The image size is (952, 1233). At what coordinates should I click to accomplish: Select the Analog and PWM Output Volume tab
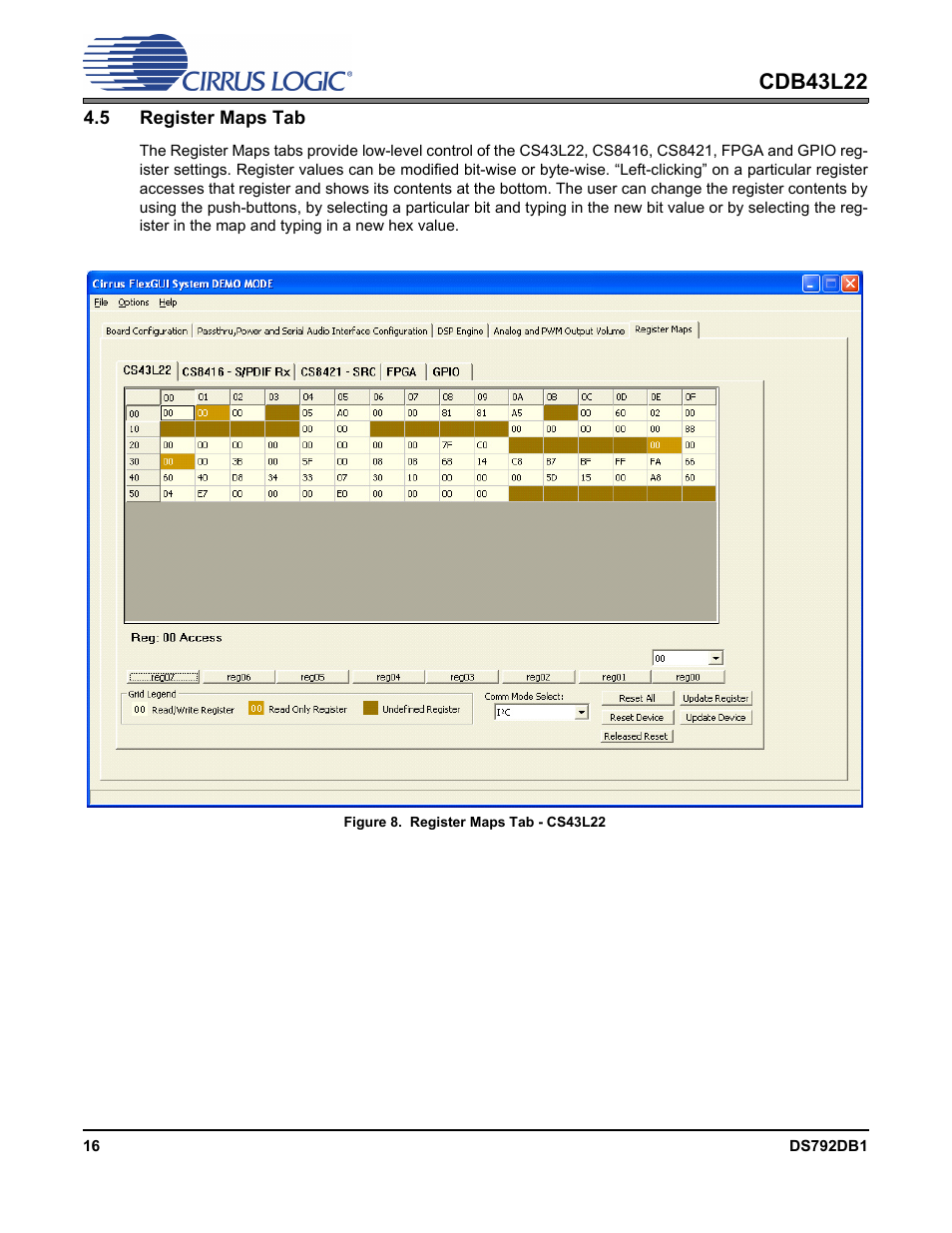[x=558, y=330]
